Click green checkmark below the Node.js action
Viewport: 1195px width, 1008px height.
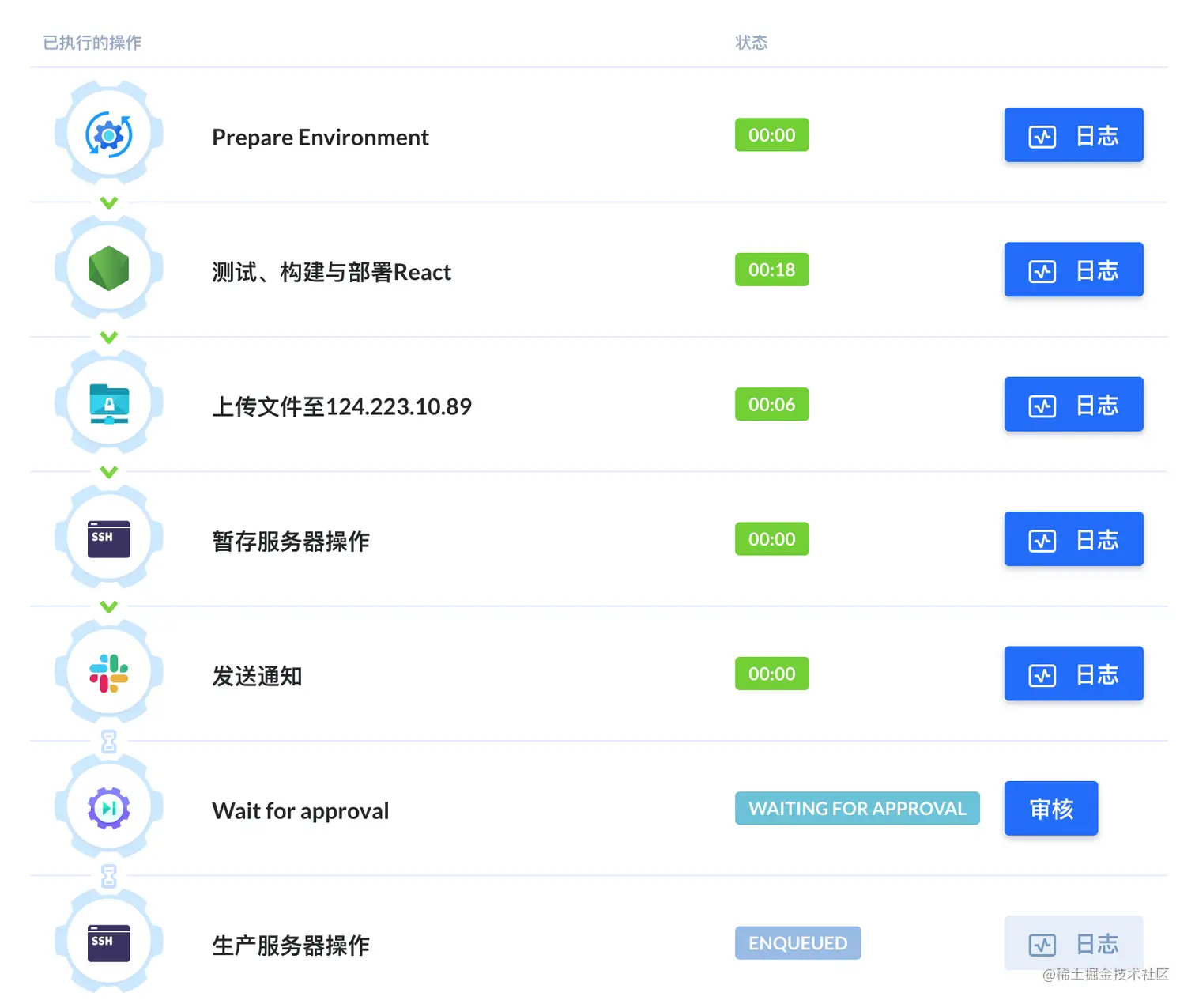click(x=109, y=337)
